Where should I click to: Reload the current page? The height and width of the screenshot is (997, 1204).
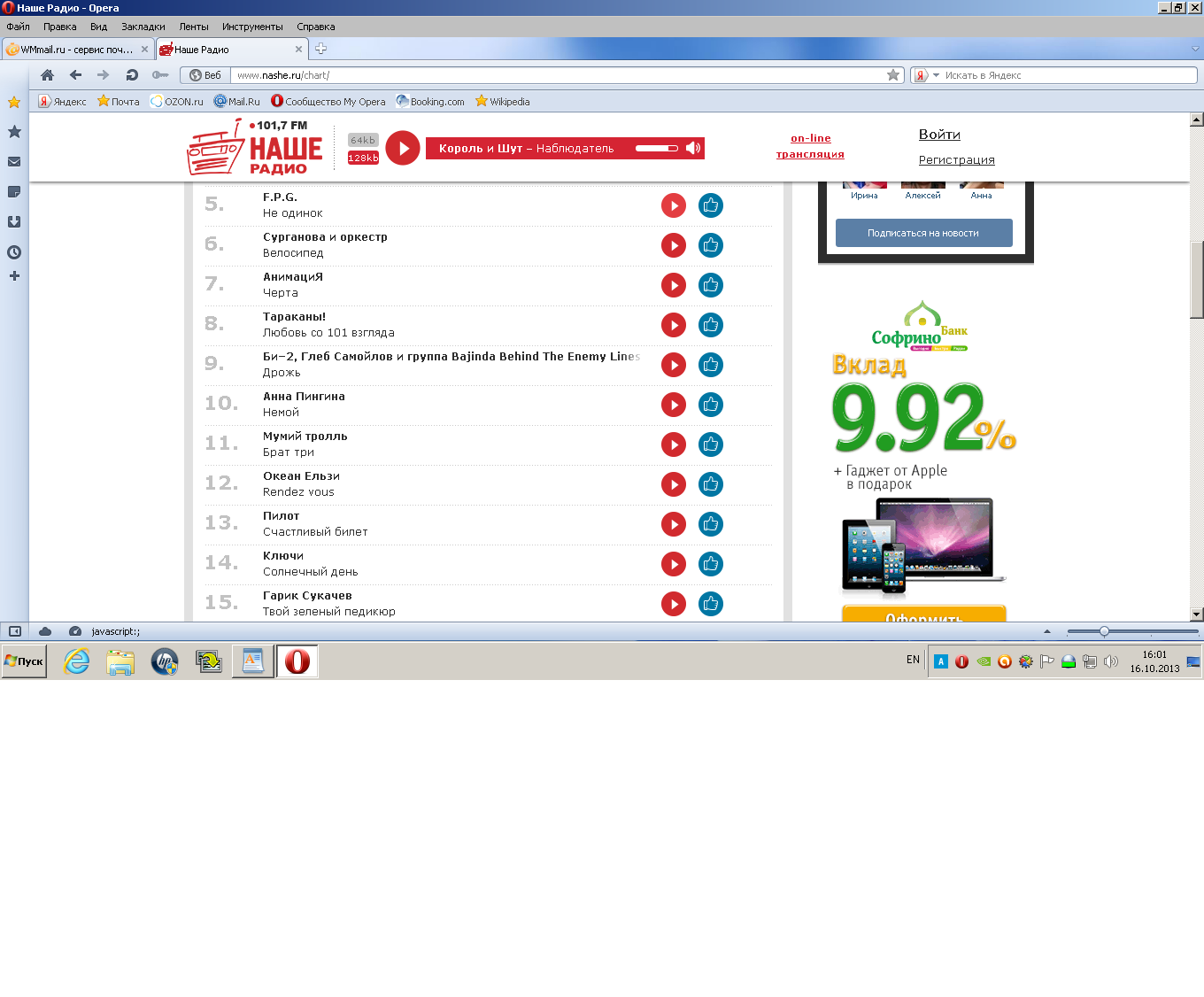pyautogui.click(x=132, y=75)
